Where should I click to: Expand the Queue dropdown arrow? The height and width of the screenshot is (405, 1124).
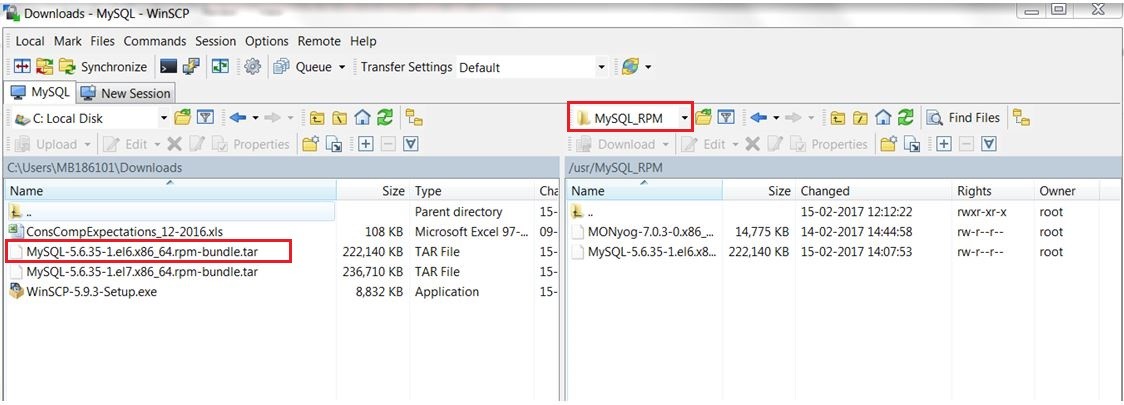point(342,67)
